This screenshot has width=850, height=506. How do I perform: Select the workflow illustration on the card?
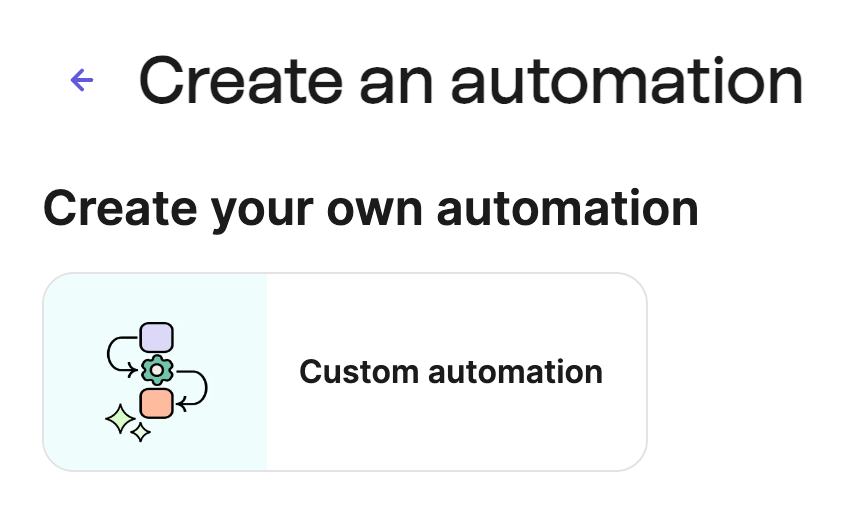click(156, 382)
